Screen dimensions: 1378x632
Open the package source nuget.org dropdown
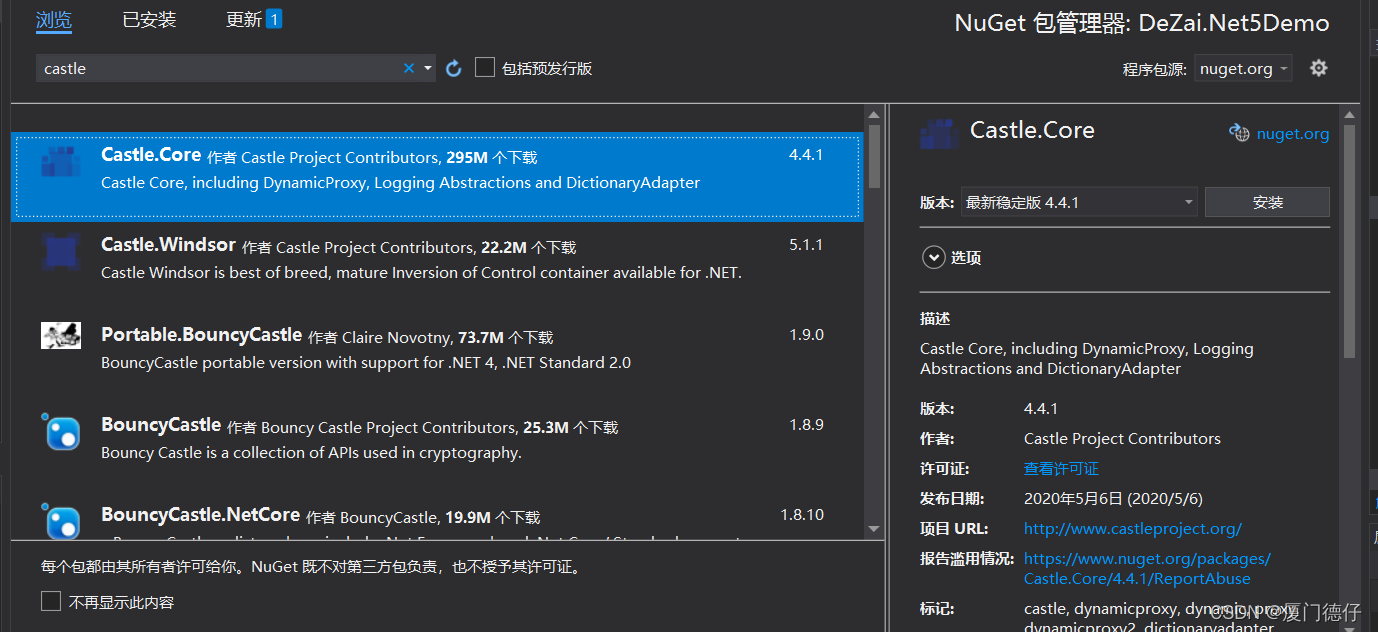coord(1243,68)
